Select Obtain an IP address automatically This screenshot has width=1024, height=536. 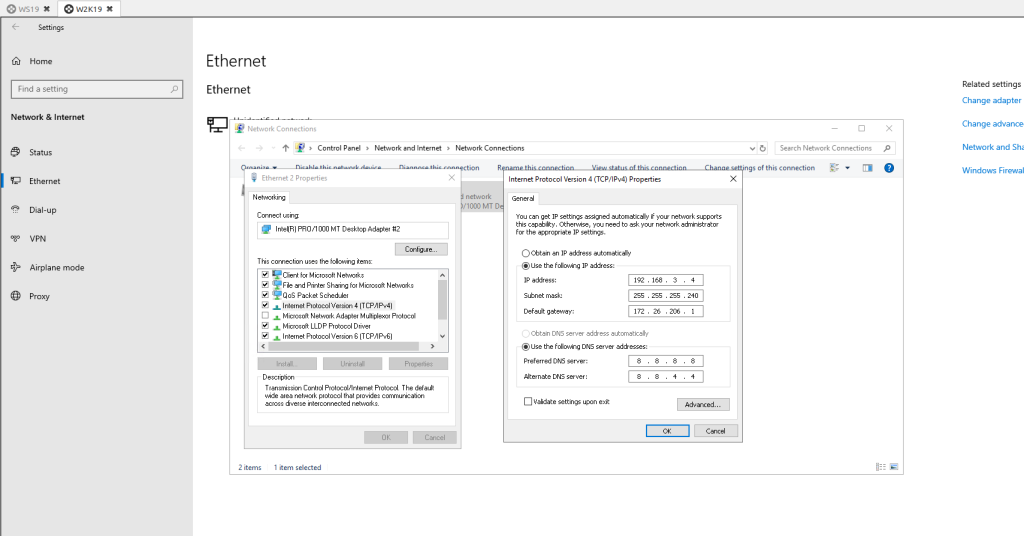(x=526, y=253)
